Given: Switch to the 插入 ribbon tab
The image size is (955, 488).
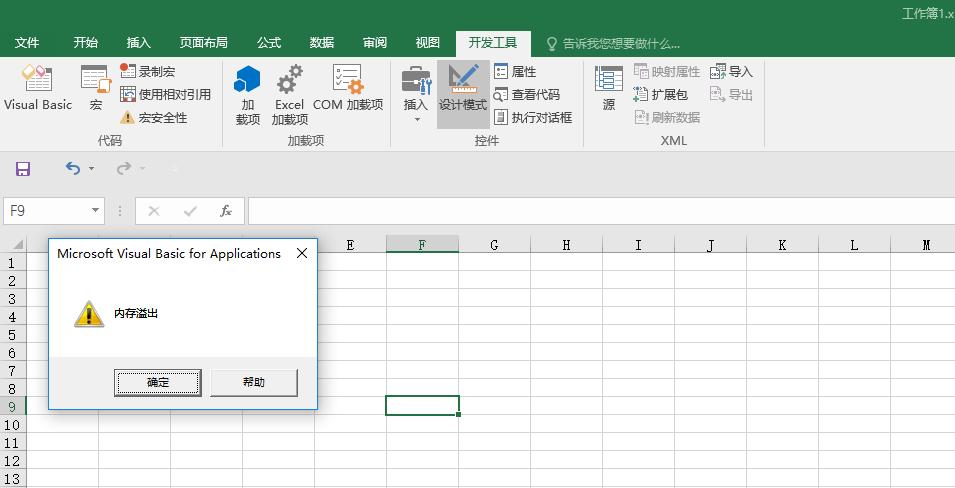Looking at the screenshot, I should tap(138, 43).
